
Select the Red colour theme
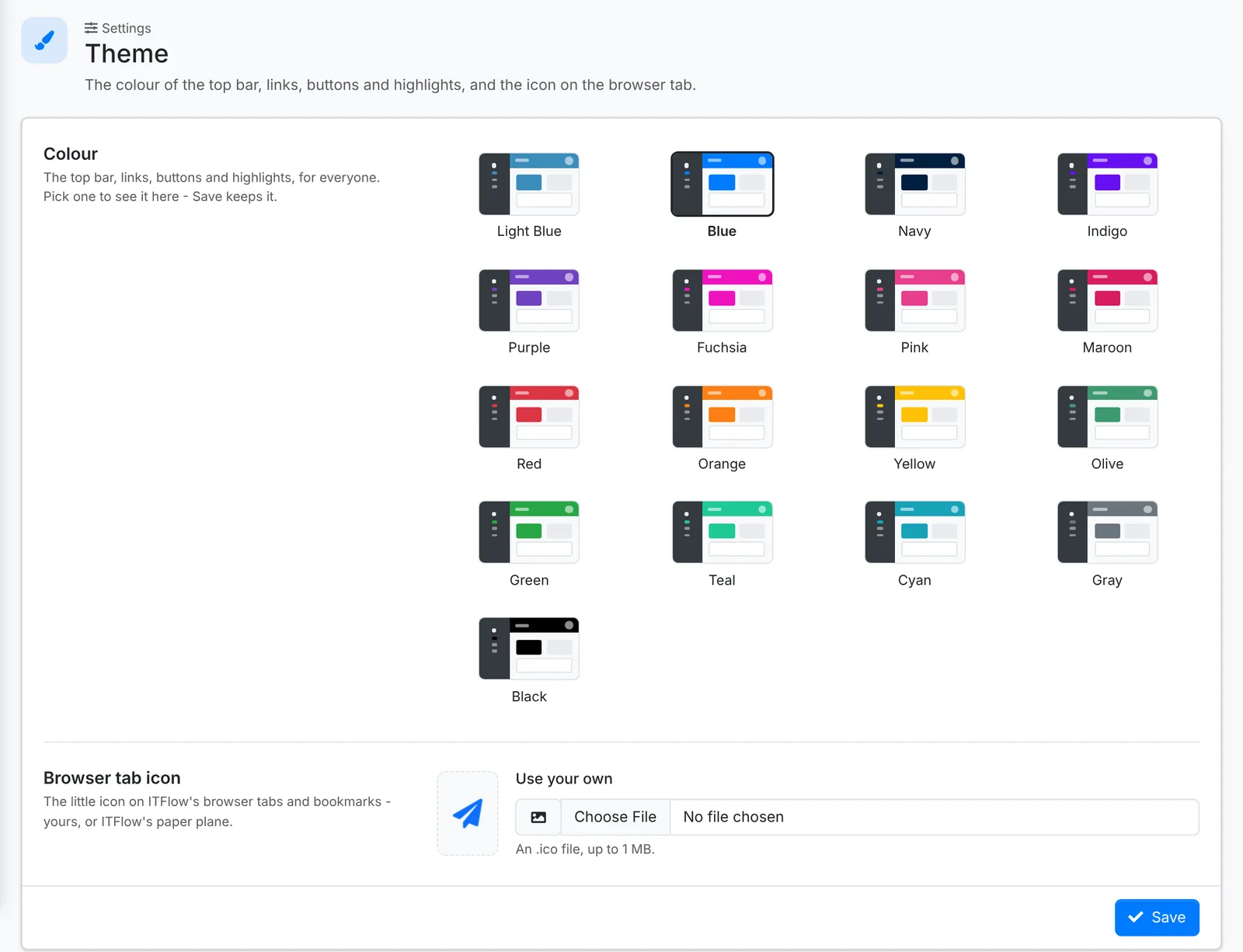(529, 417)
